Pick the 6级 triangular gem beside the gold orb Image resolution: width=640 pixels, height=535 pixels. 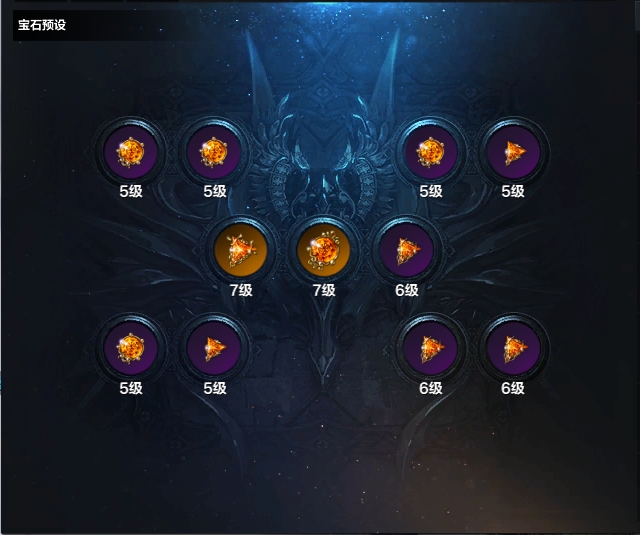pyautogui.click(x=407, y=250)
